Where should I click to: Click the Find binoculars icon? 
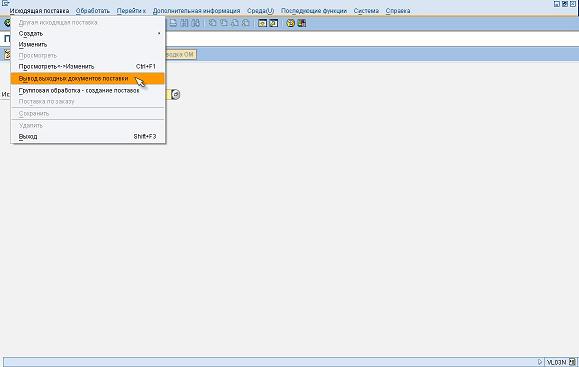(184, 23)
